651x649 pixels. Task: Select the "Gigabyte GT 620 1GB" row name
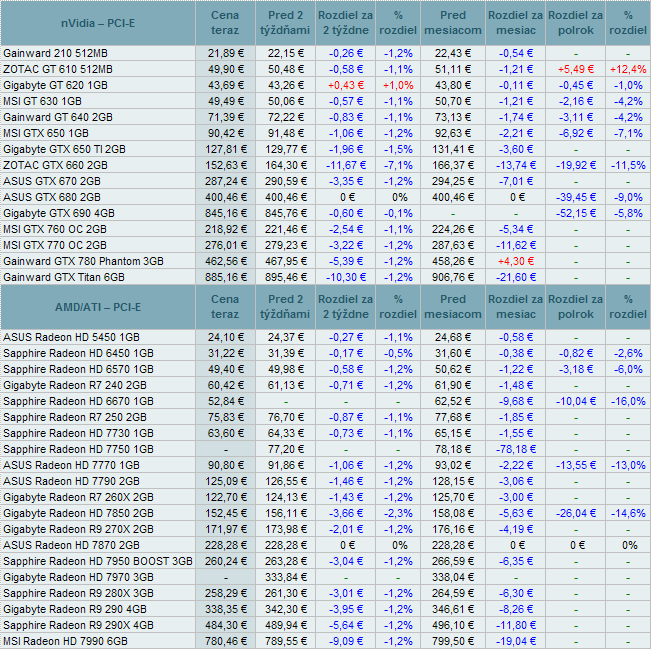(x=56, y=86)
